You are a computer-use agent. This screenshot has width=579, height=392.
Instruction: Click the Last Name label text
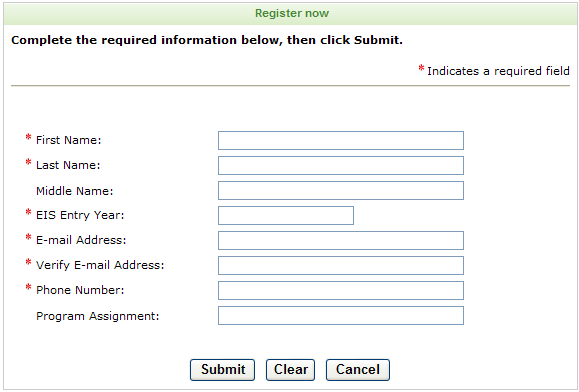click(x=68, y=165)
